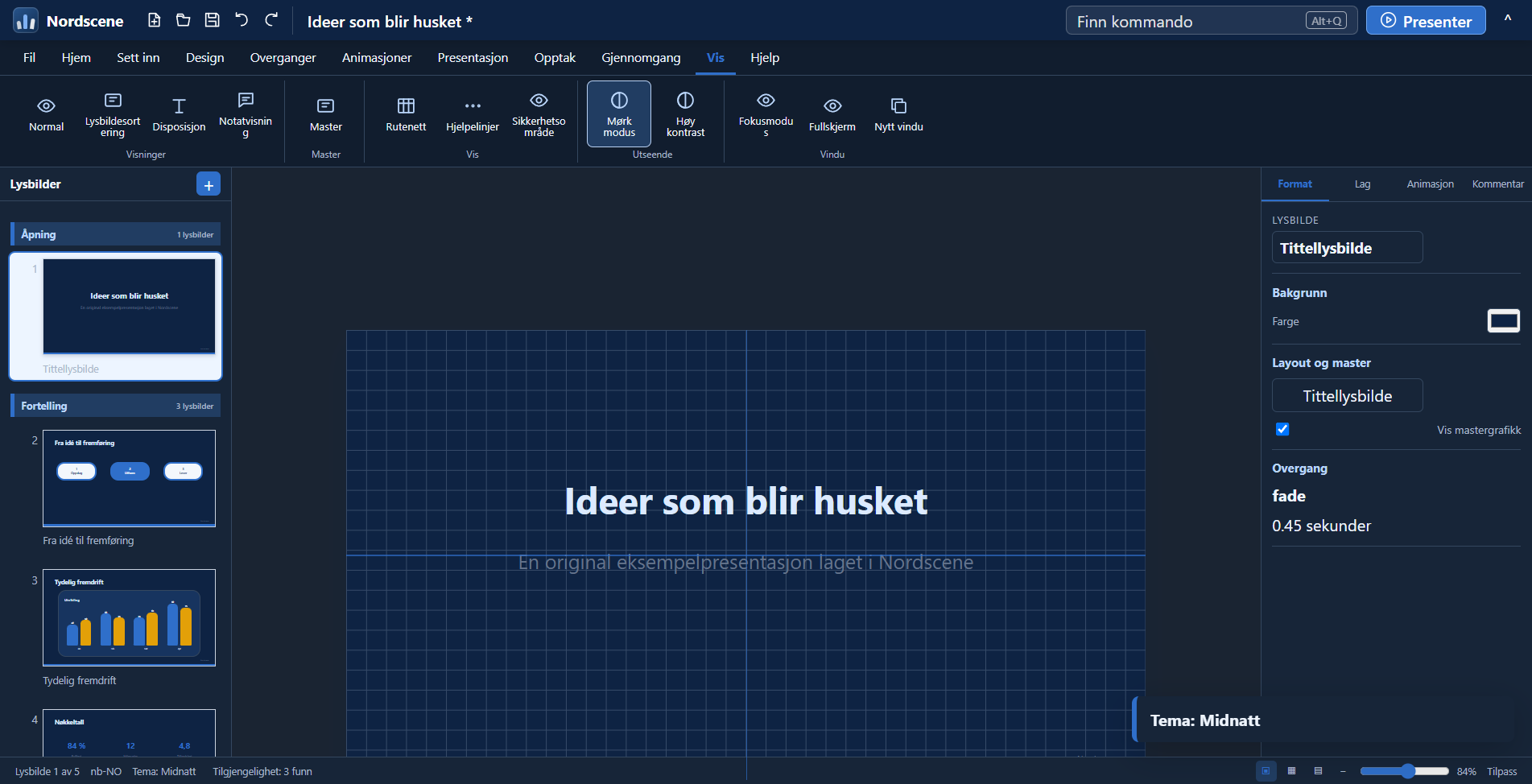Open the background Farge color swatch
Image resolution: width=1532 pixels, height=784 pixels.
click(1503, 321)
